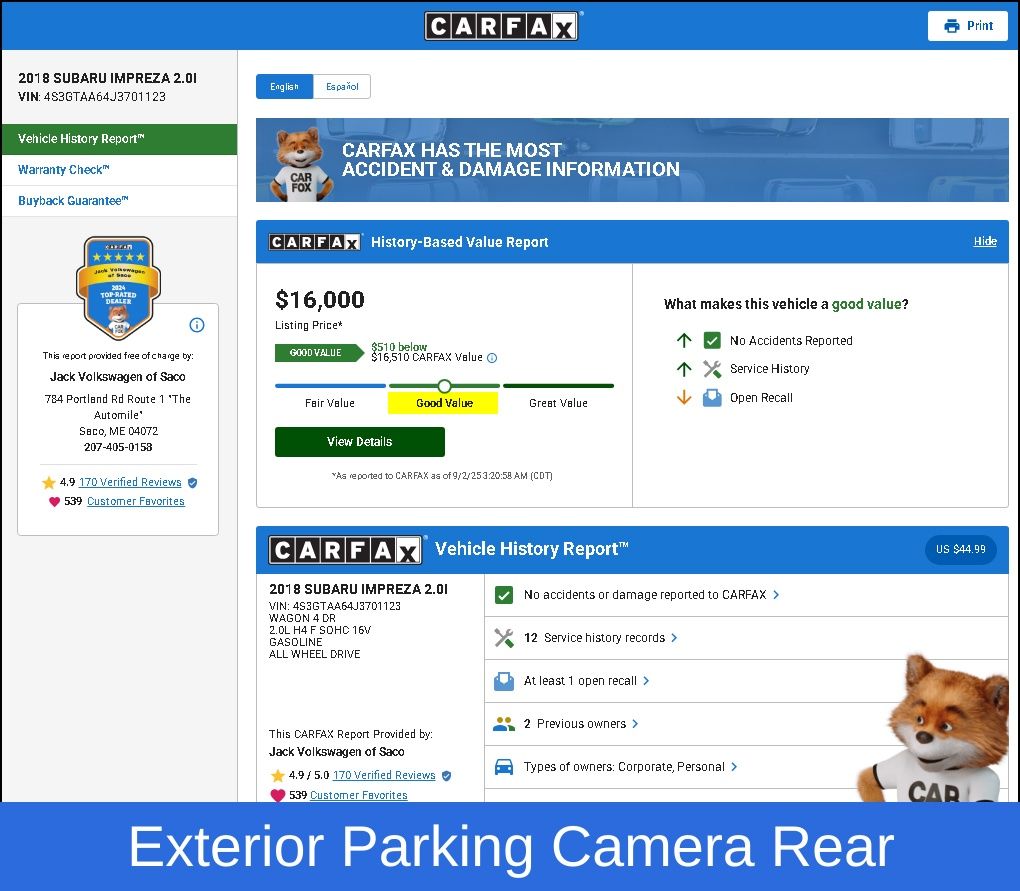1020x891 pixels.
Task: Click the $510 below text
Action: [x=399, y=347]
